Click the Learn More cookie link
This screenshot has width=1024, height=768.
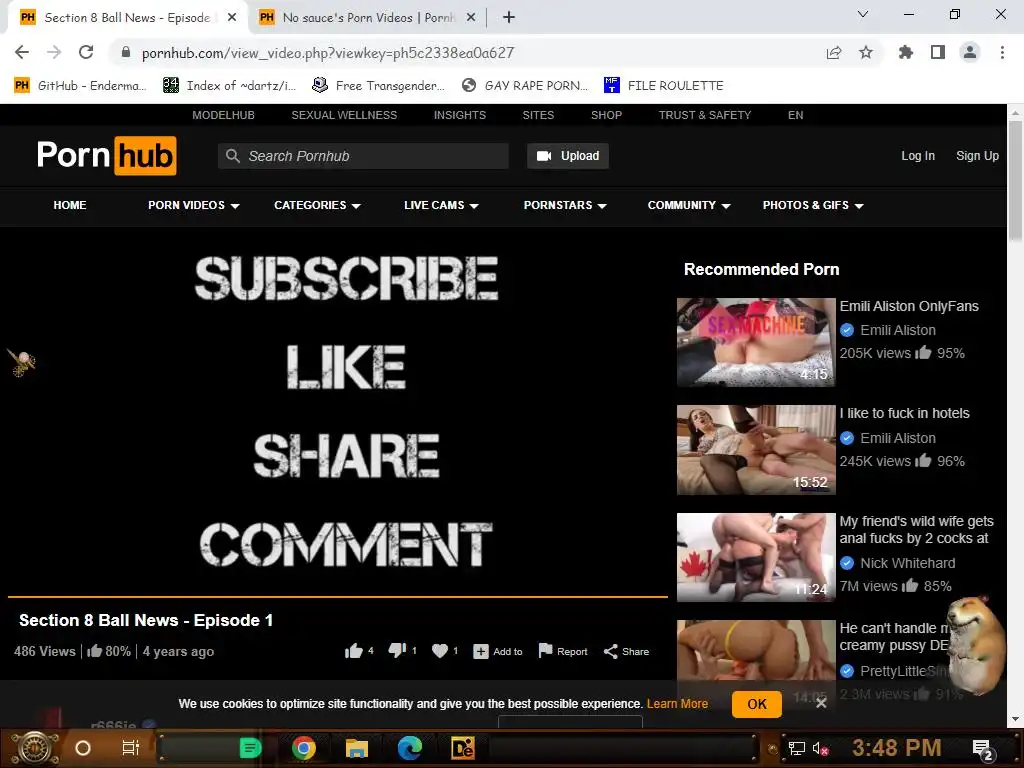click(677, 704)
